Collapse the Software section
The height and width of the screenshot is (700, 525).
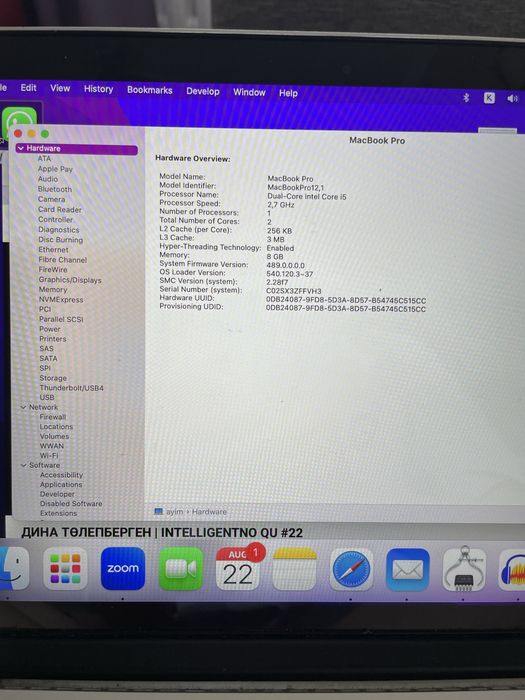pyautogui.click(x=23, y=465)
